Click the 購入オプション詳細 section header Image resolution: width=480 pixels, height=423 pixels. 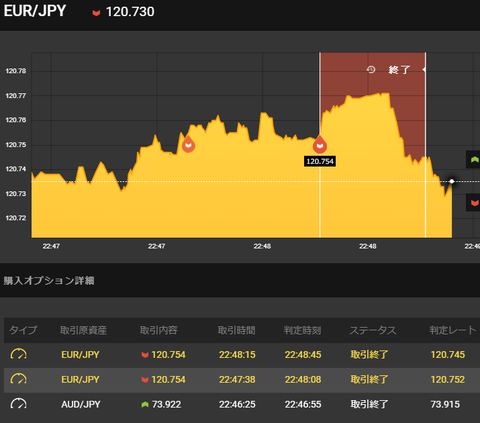tap(49, 281)
